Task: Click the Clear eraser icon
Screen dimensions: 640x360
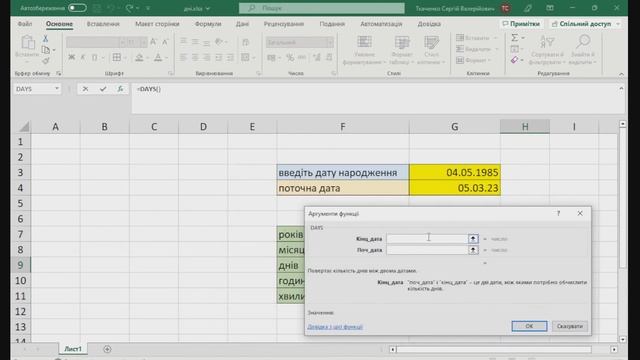Action: coord(515,60)
